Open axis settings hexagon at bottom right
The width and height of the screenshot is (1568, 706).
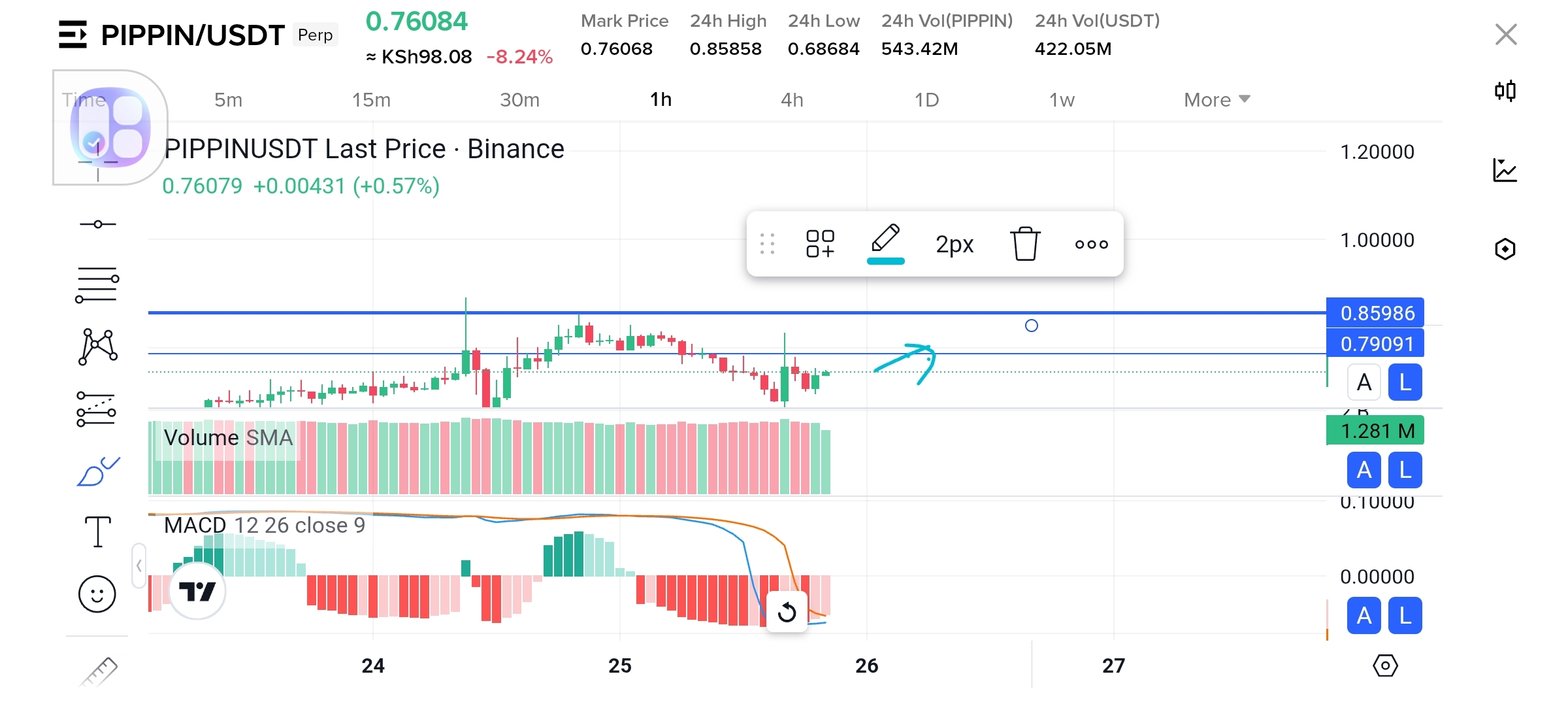[x=1385, y=665]
